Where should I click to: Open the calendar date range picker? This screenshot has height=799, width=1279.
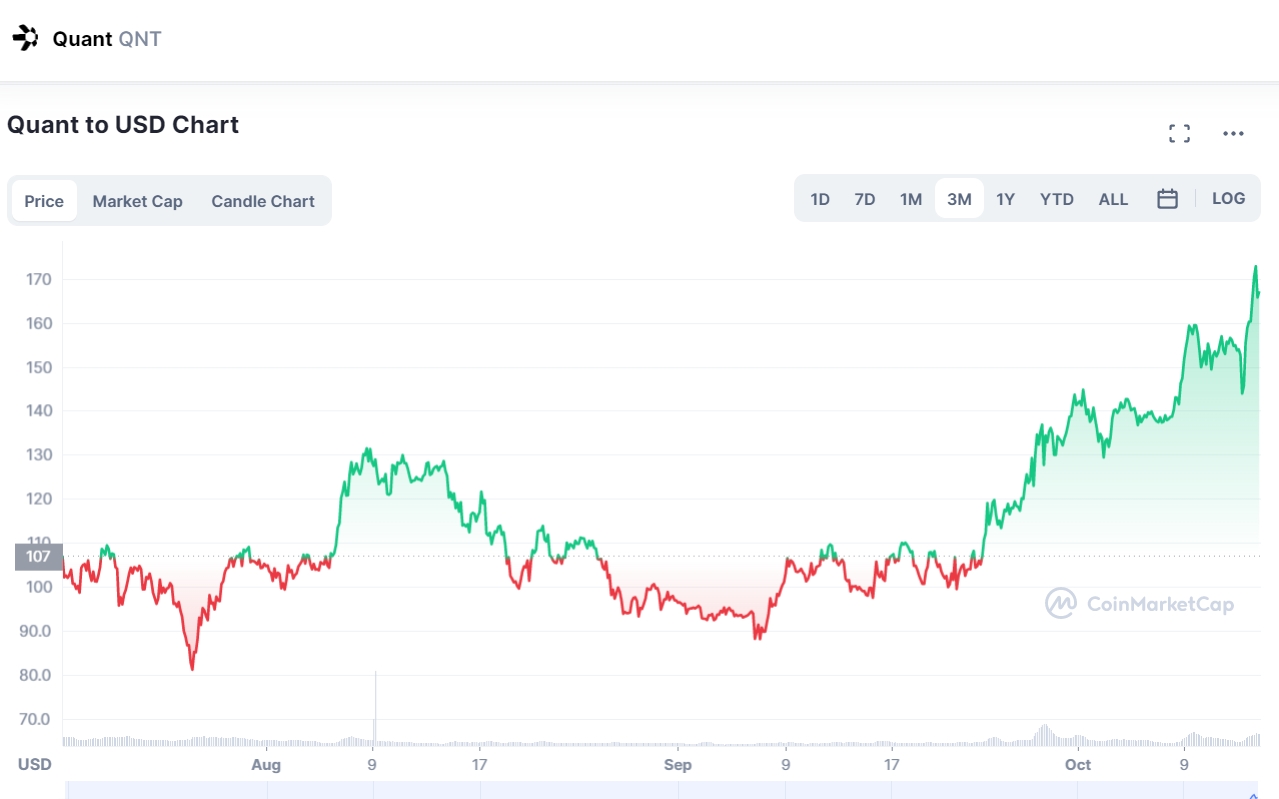tap(1167, 199)
